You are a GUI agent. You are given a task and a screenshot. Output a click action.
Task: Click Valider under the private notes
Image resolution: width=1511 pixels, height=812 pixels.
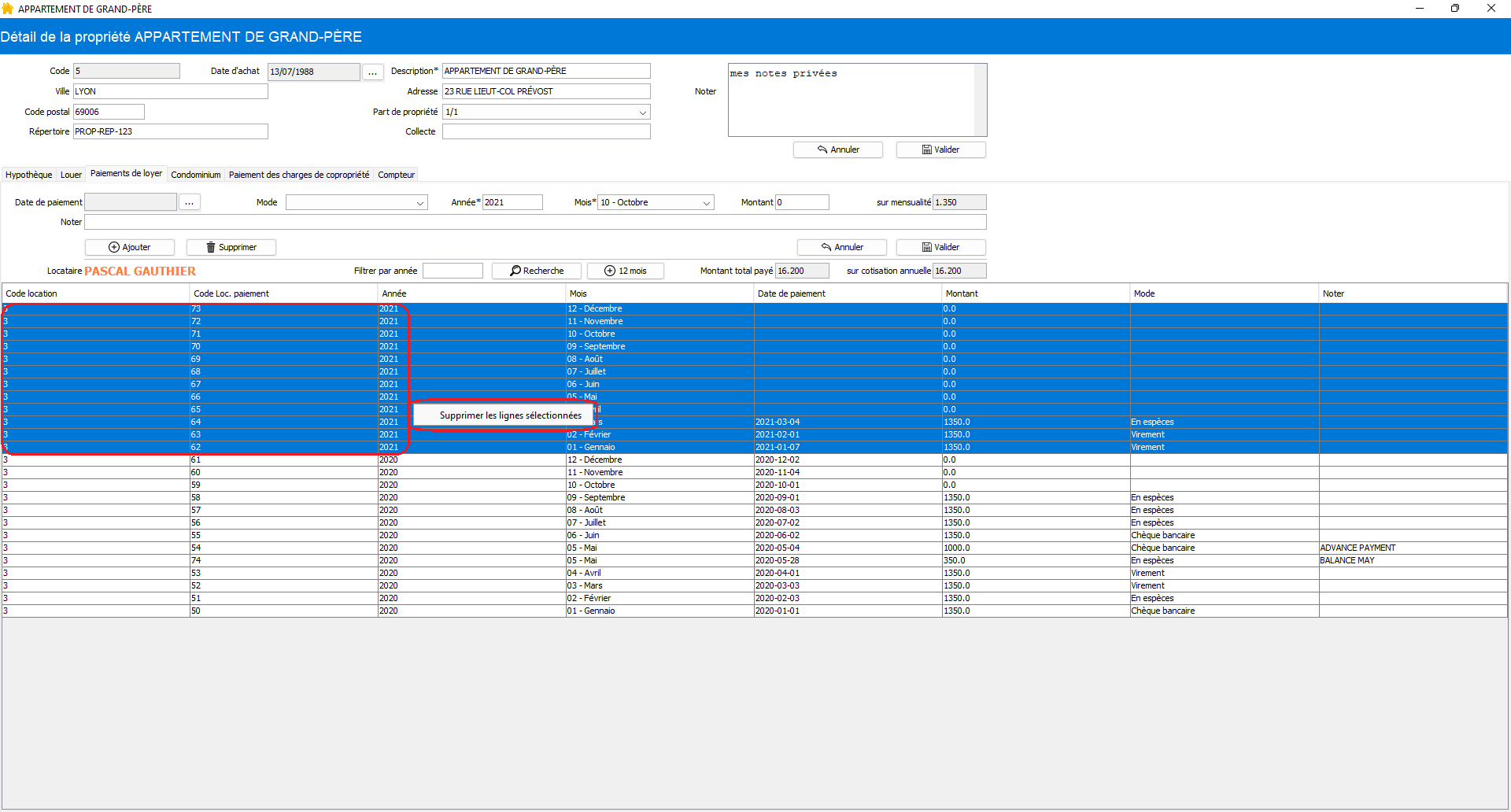(941, 149)
